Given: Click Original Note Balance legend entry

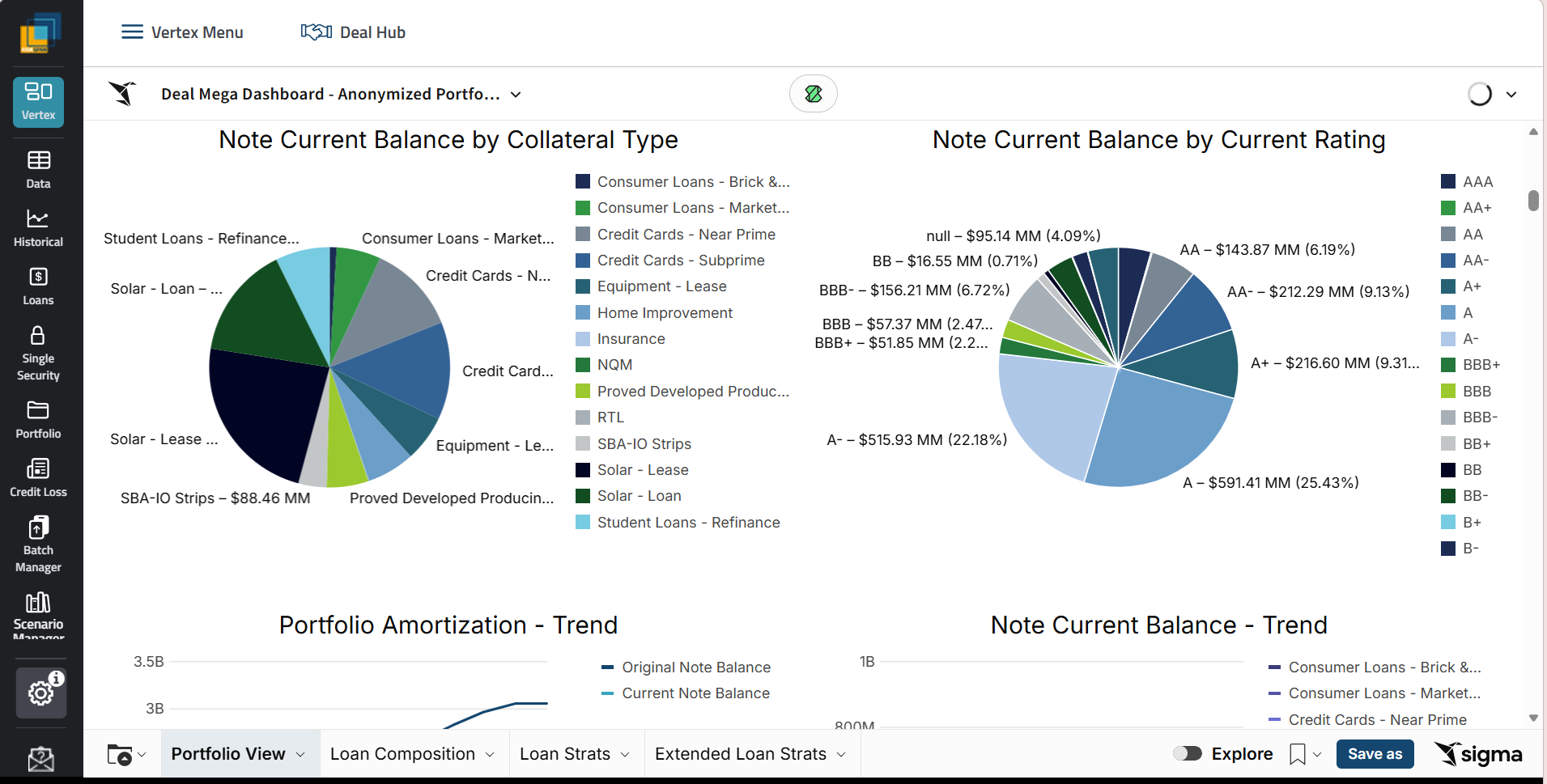Looking at the screenshot, I should tap(686, 667).
